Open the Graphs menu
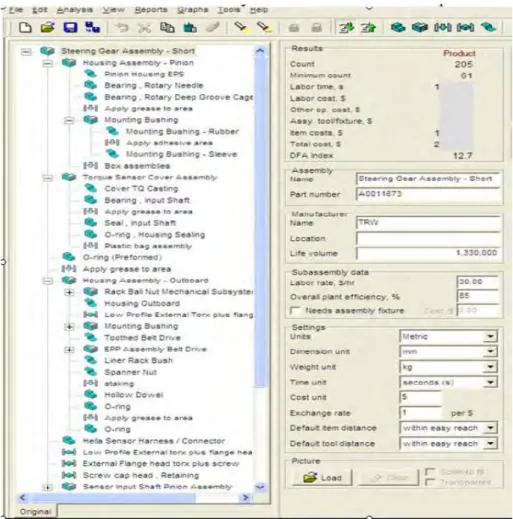Screen dimensions: 513x519 [x=192, y=10]
